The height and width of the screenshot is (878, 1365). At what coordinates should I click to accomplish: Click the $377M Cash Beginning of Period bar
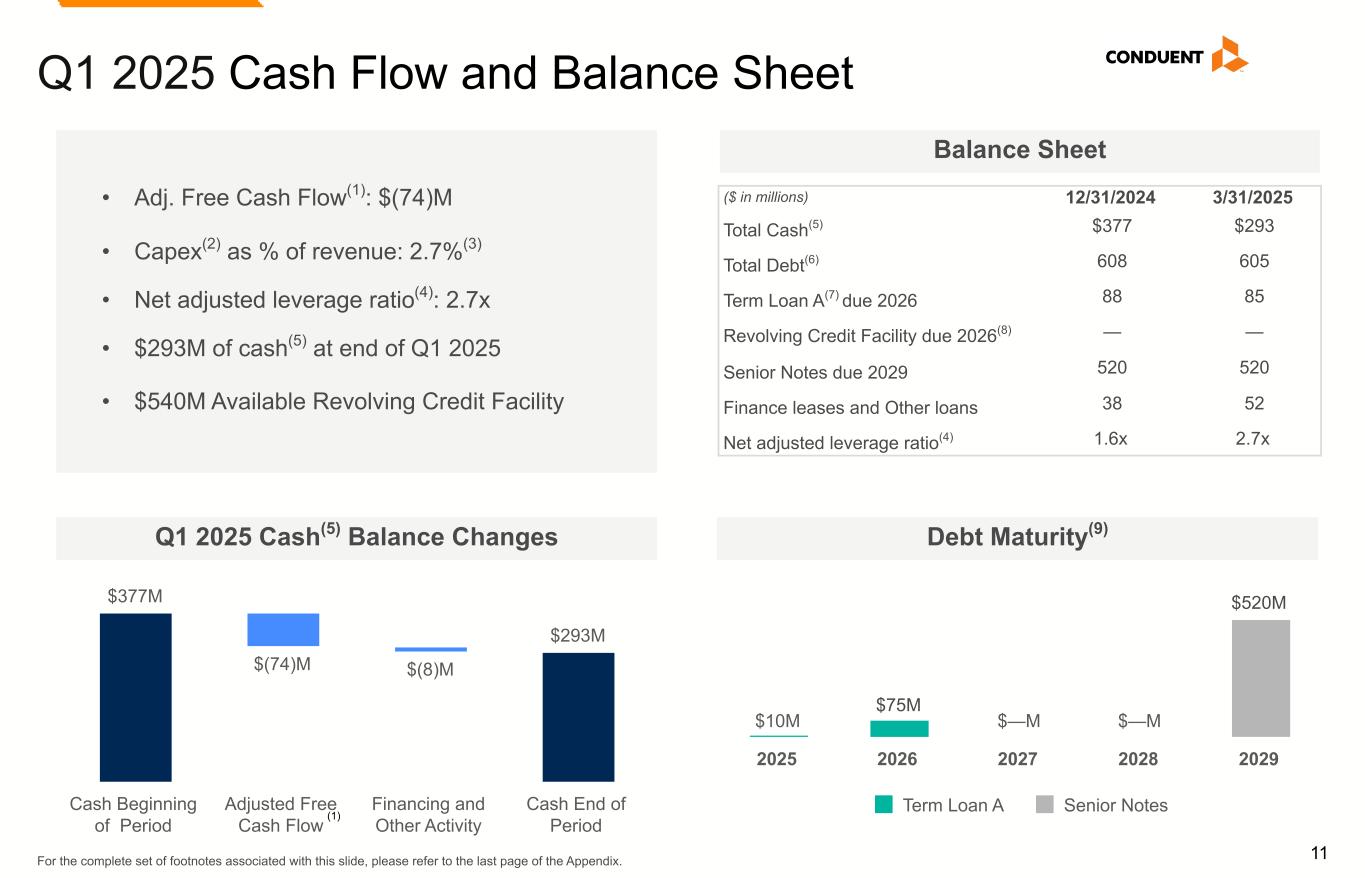[135, 697]
